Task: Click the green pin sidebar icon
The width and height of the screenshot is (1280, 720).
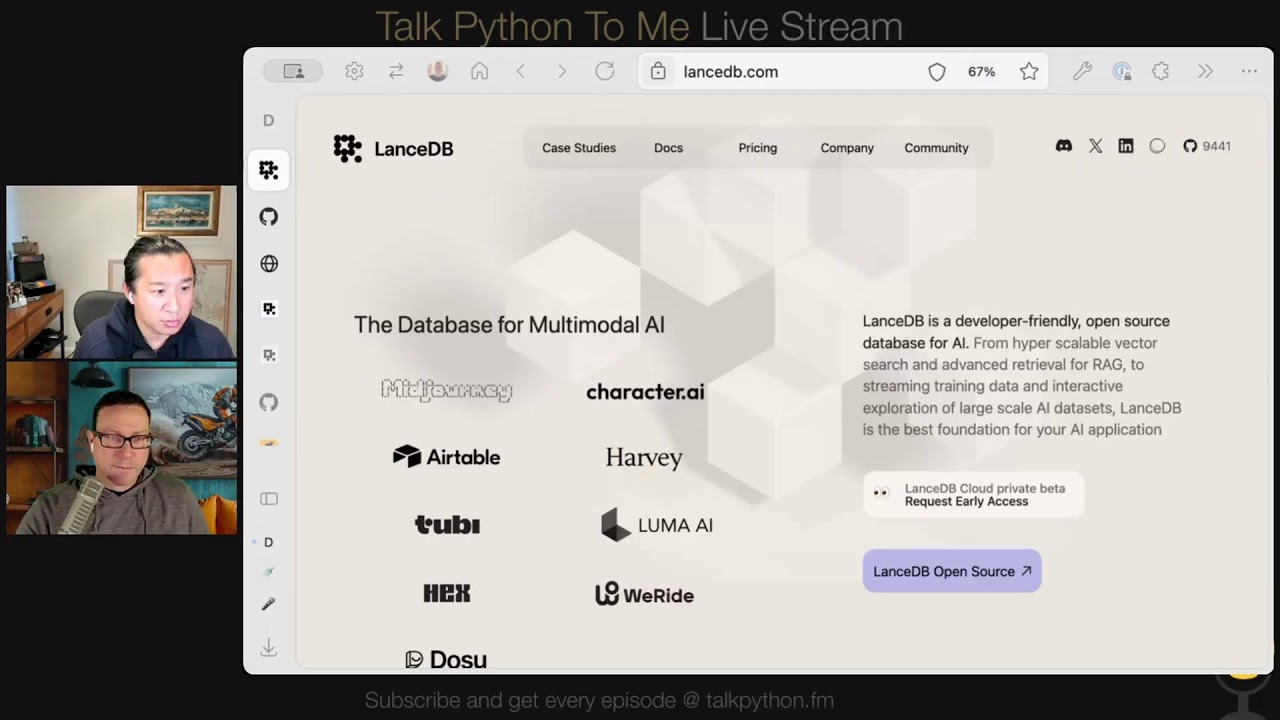Action: [x=268, y=572]
